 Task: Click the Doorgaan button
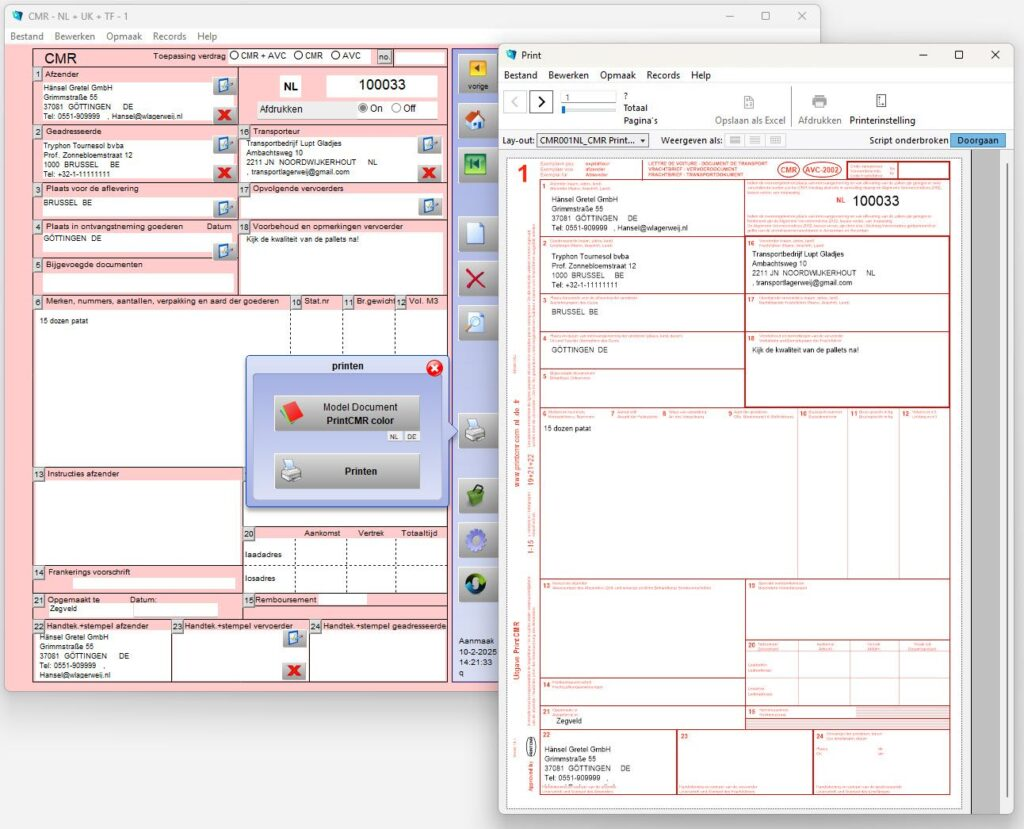[977, 141]
